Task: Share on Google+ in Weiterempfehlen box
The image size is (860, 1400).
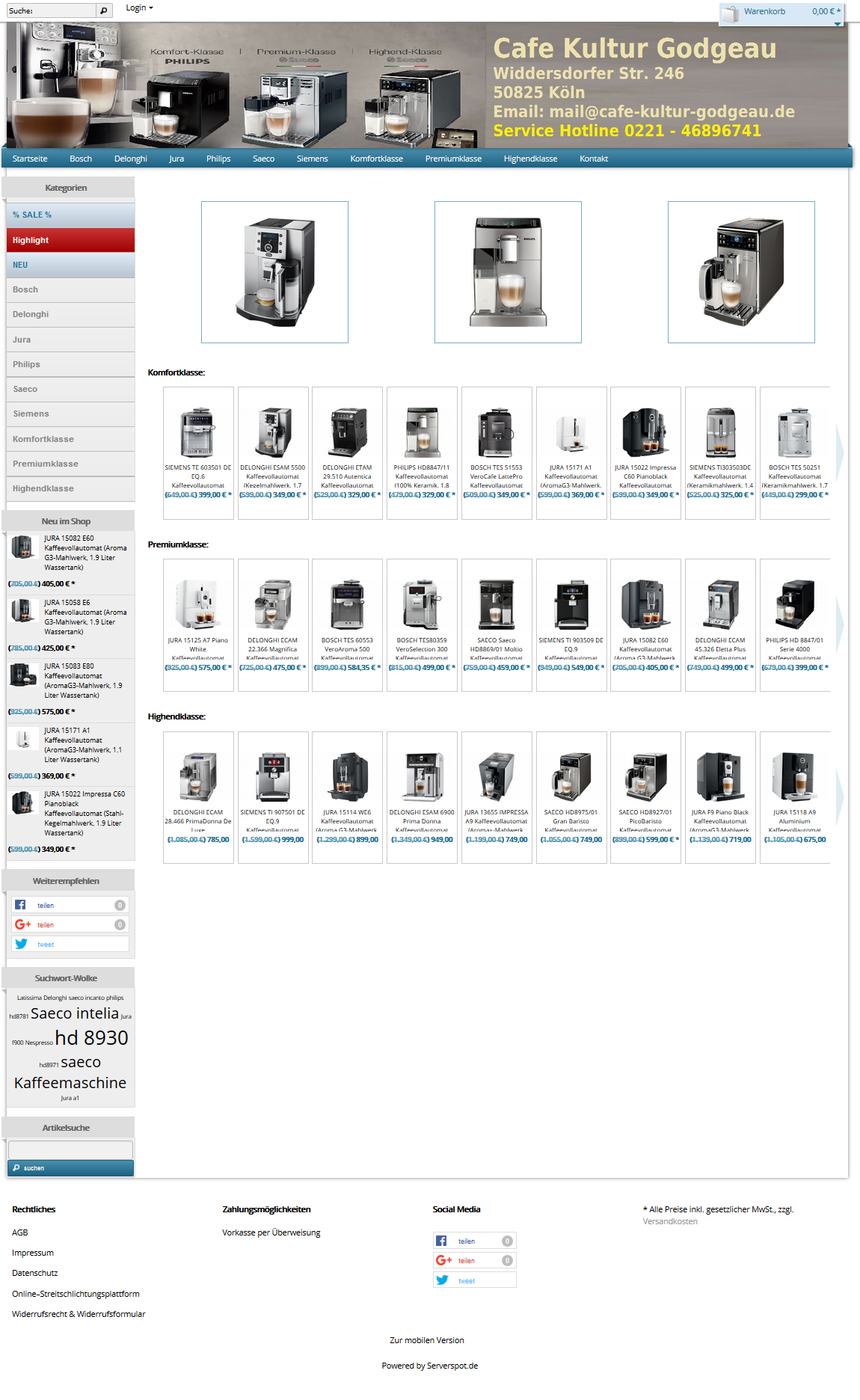Action: pos(70,924)
